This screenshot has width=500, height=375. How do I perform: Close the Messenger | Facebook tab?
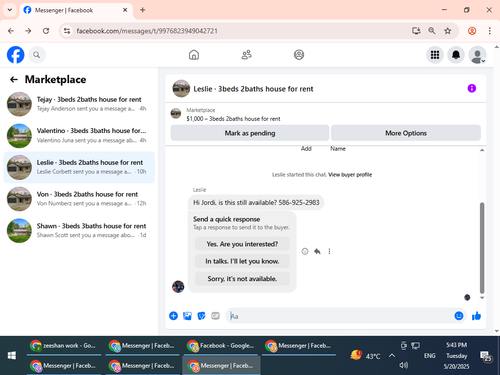[125, 10]
